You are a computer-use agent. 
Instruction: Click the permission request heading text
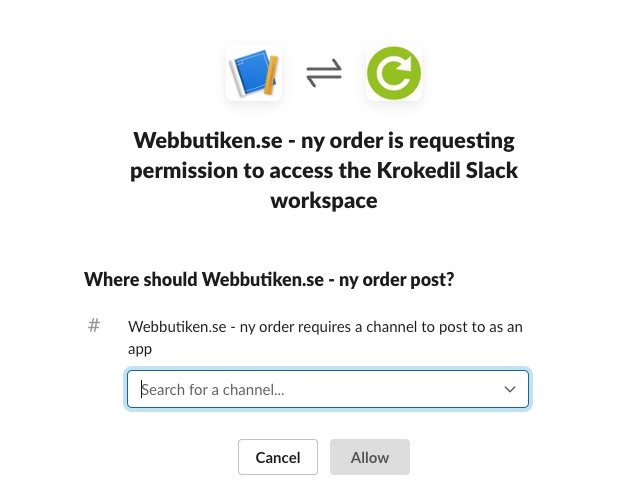[x=324, y=170]
